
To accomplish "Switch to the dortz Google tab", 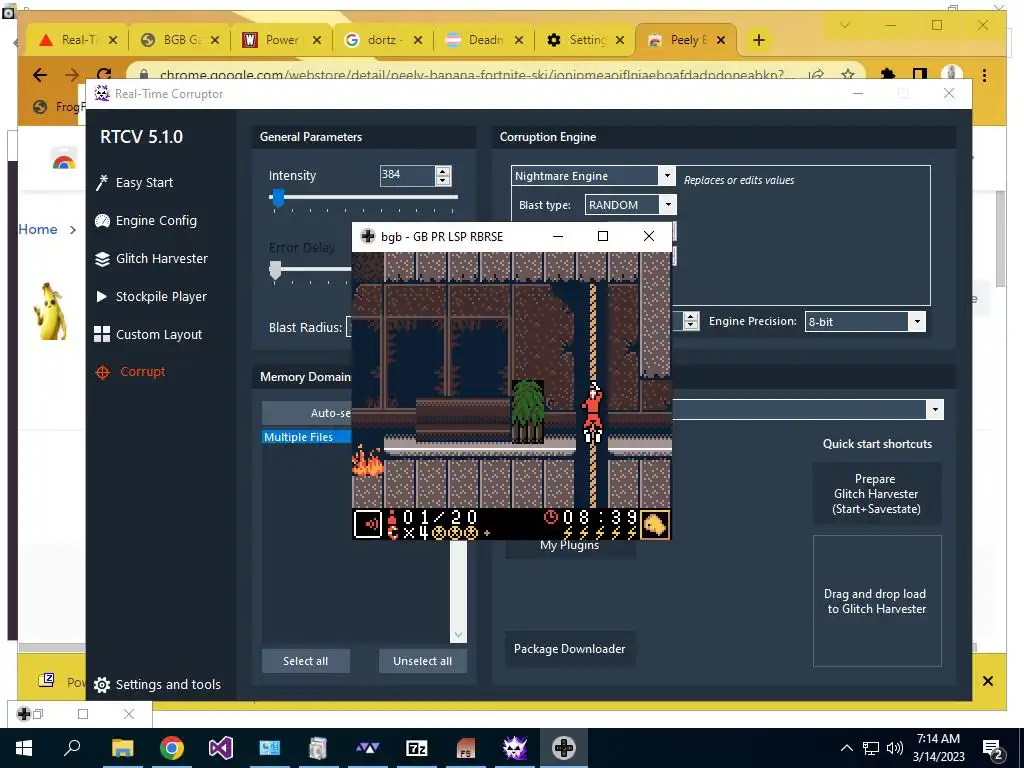I will [x=383, y=40].
